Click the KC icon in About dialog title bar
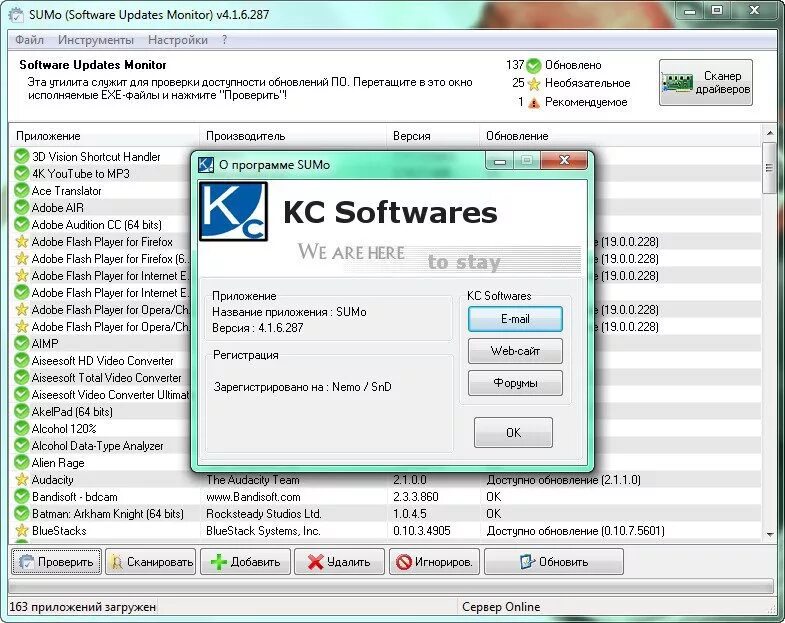This screenshot has width=785, height=623. 206,164
